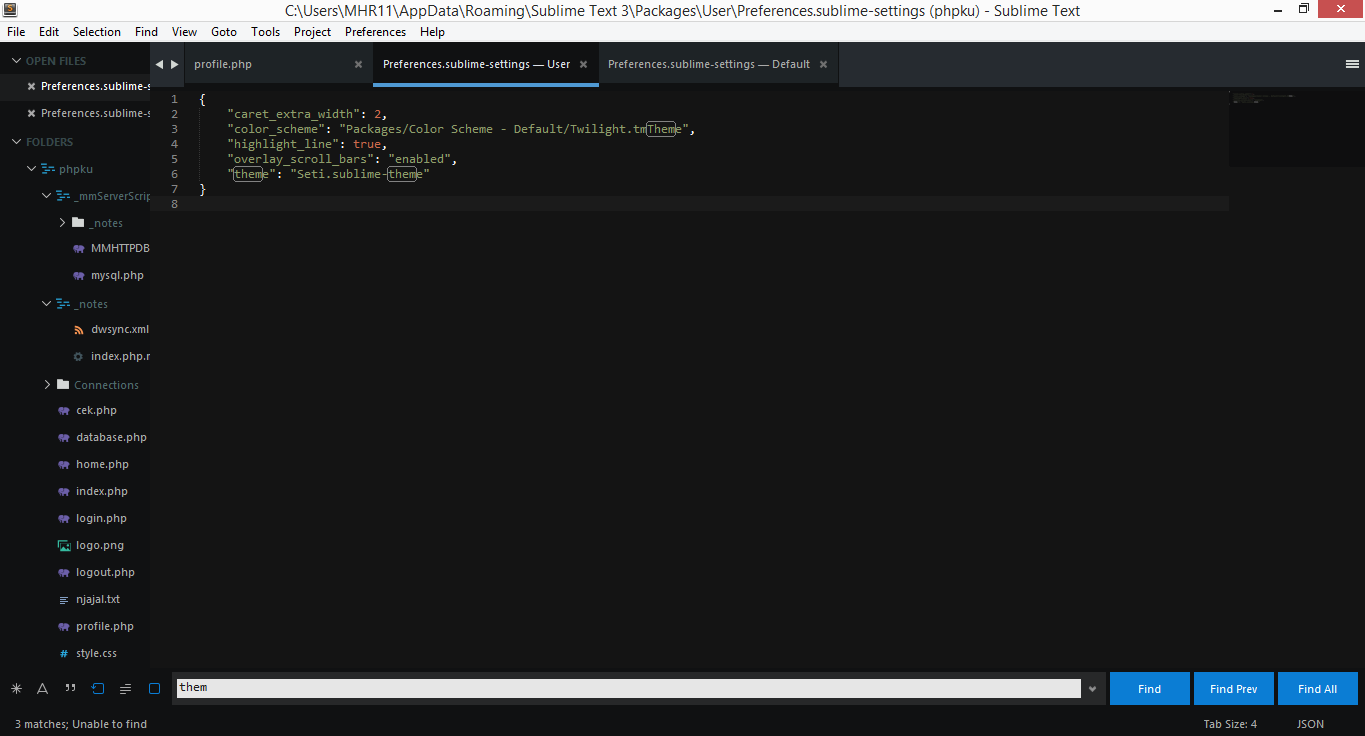Click the image icon beside logo.png

tap(64, 545)
